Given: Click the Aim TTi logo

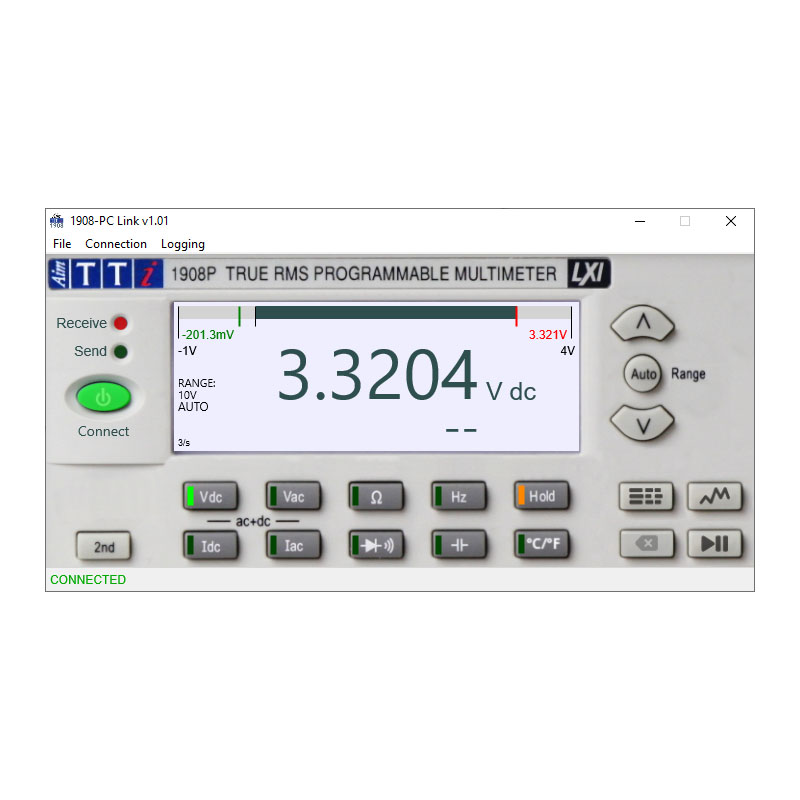Looking at the screenshot, I should 106,273.
